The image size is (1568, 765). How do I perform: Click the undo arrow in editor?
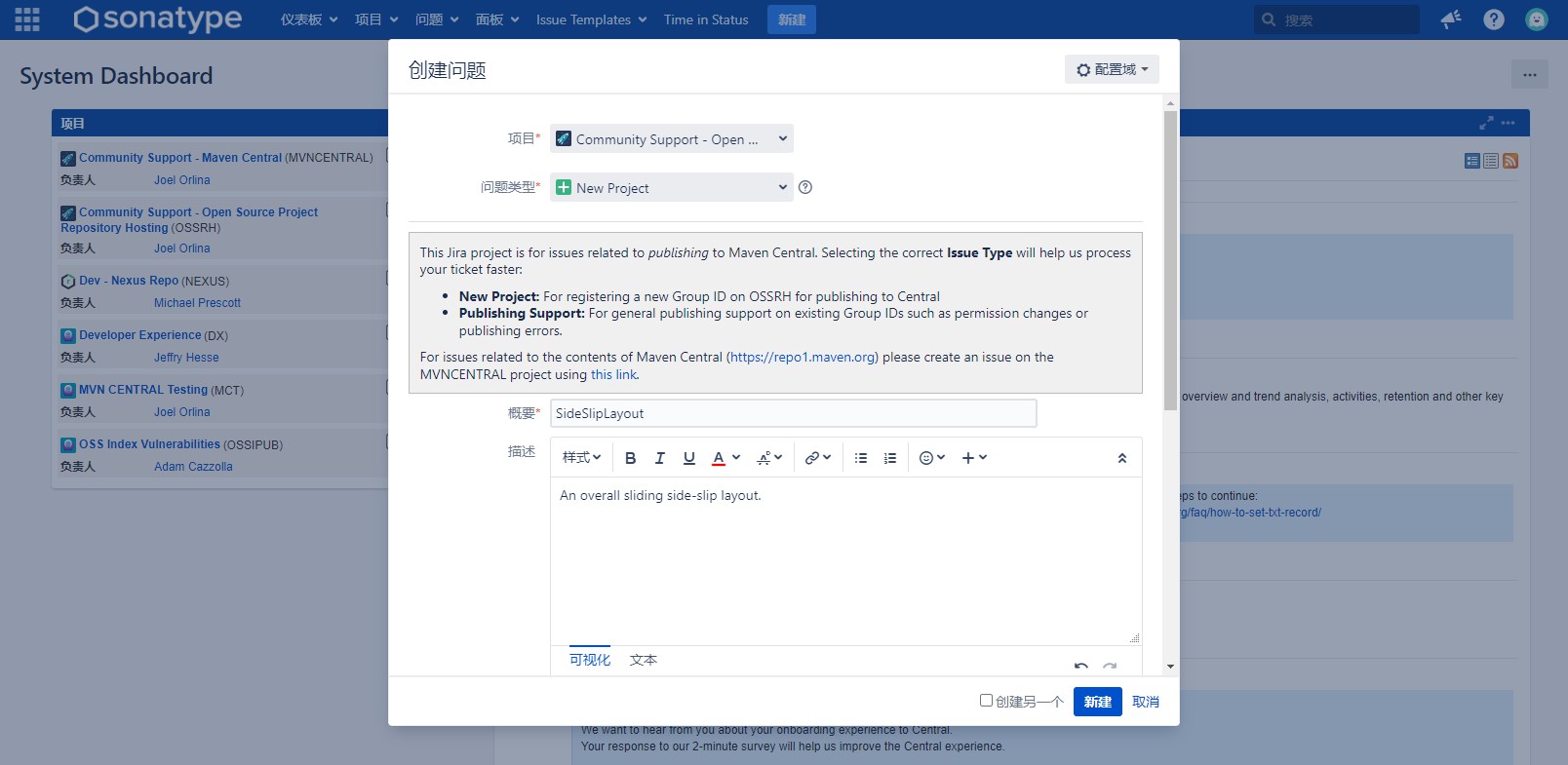[x=1081, y=667]
